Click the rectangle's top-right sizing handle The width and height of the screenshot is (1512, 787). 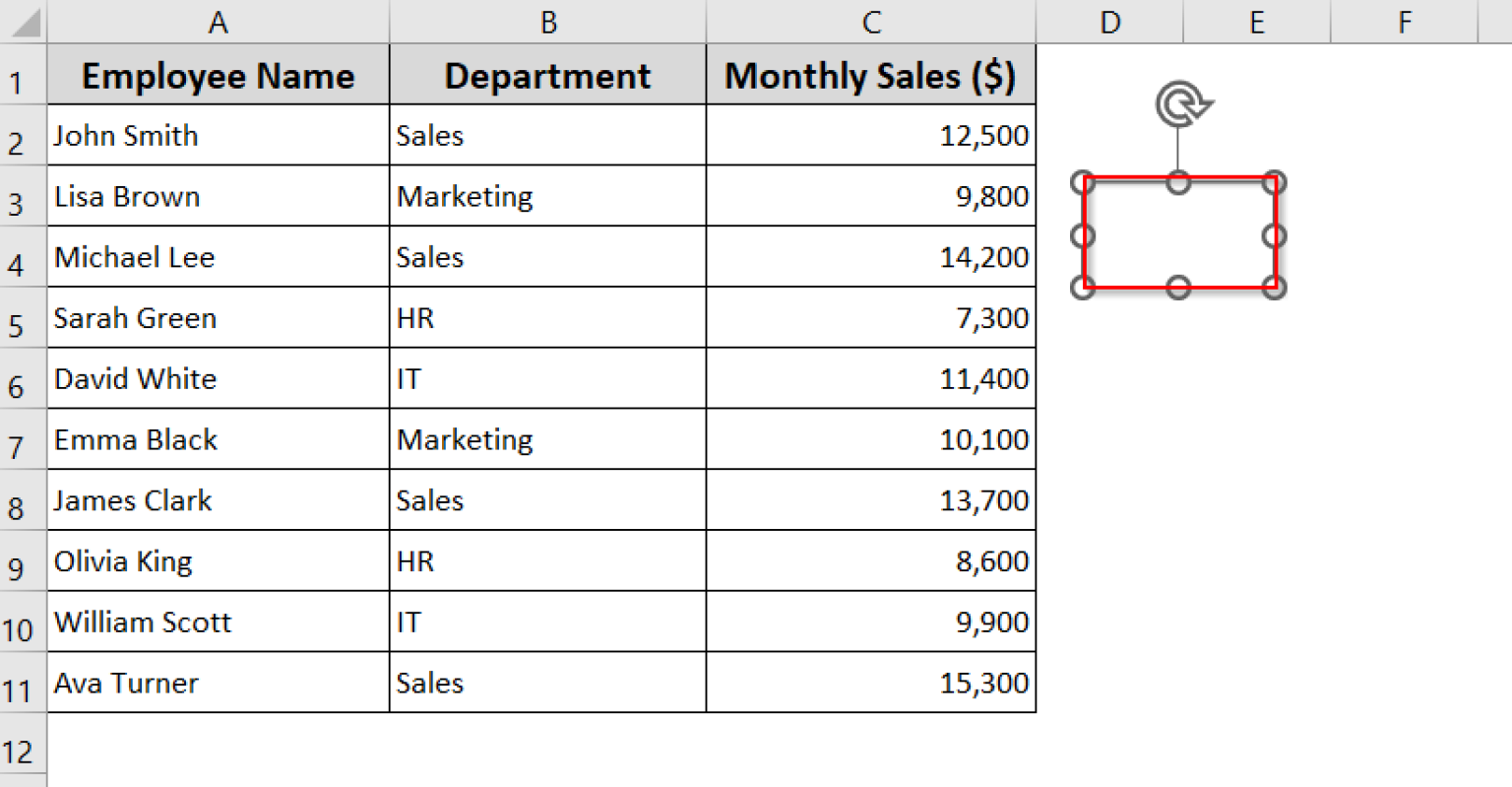(1275, 182)
